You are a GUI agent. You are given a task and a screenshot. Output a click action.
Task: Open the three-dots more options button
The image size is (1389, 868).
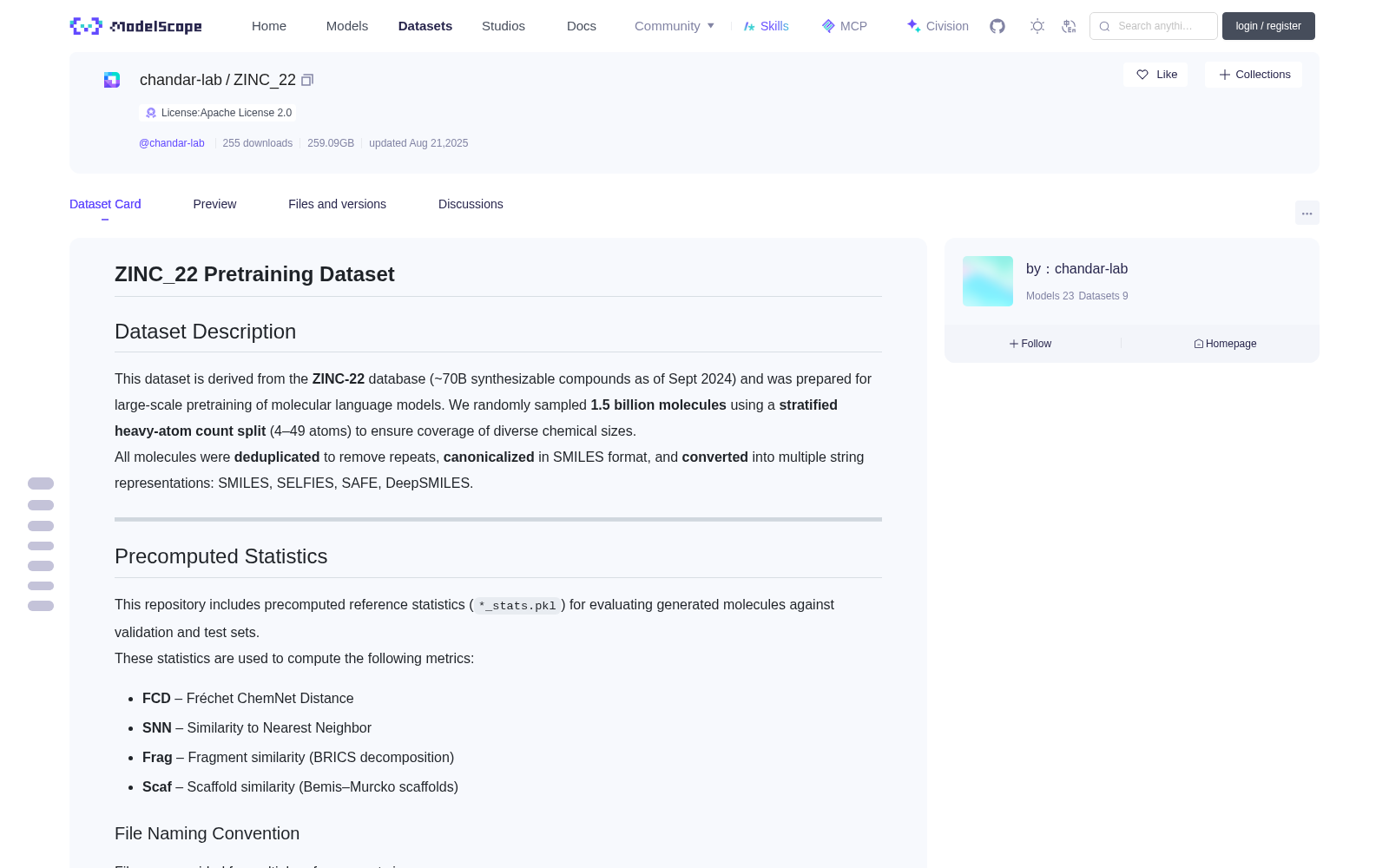[1307, 213]
